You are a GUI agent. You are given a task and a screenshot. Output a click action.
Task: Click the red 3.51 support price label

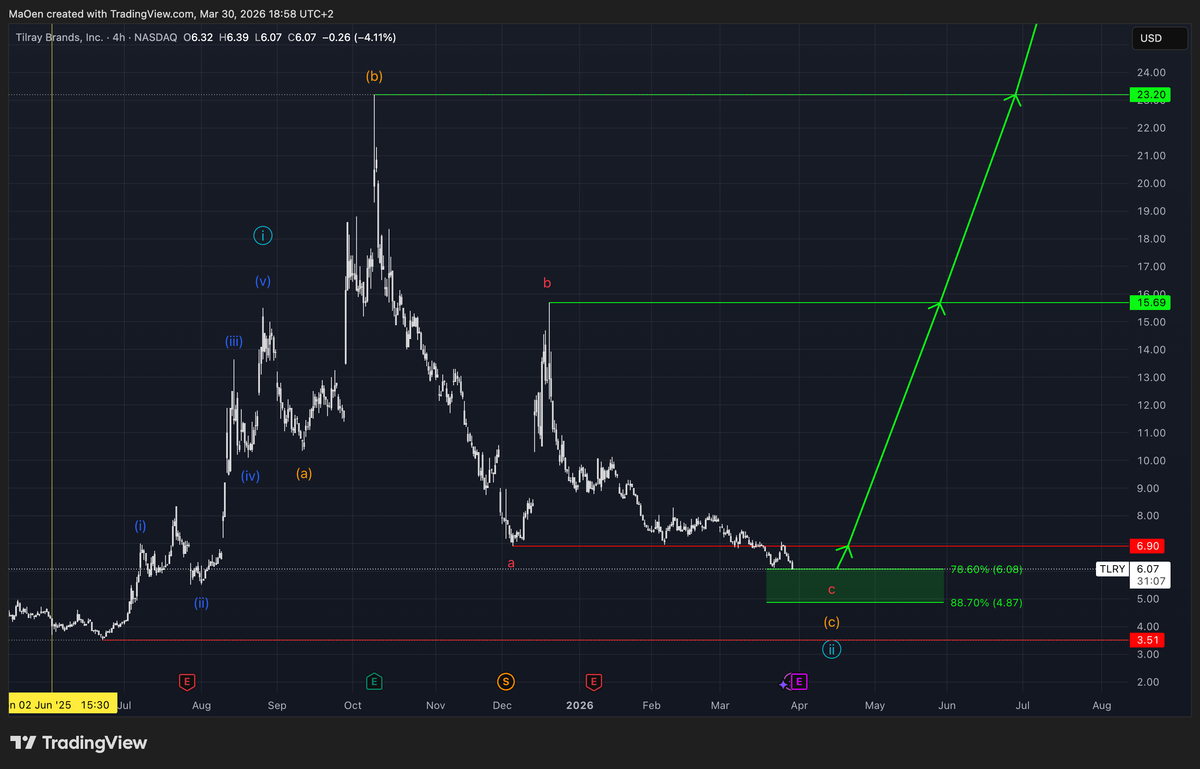(x=1147, y=639)
